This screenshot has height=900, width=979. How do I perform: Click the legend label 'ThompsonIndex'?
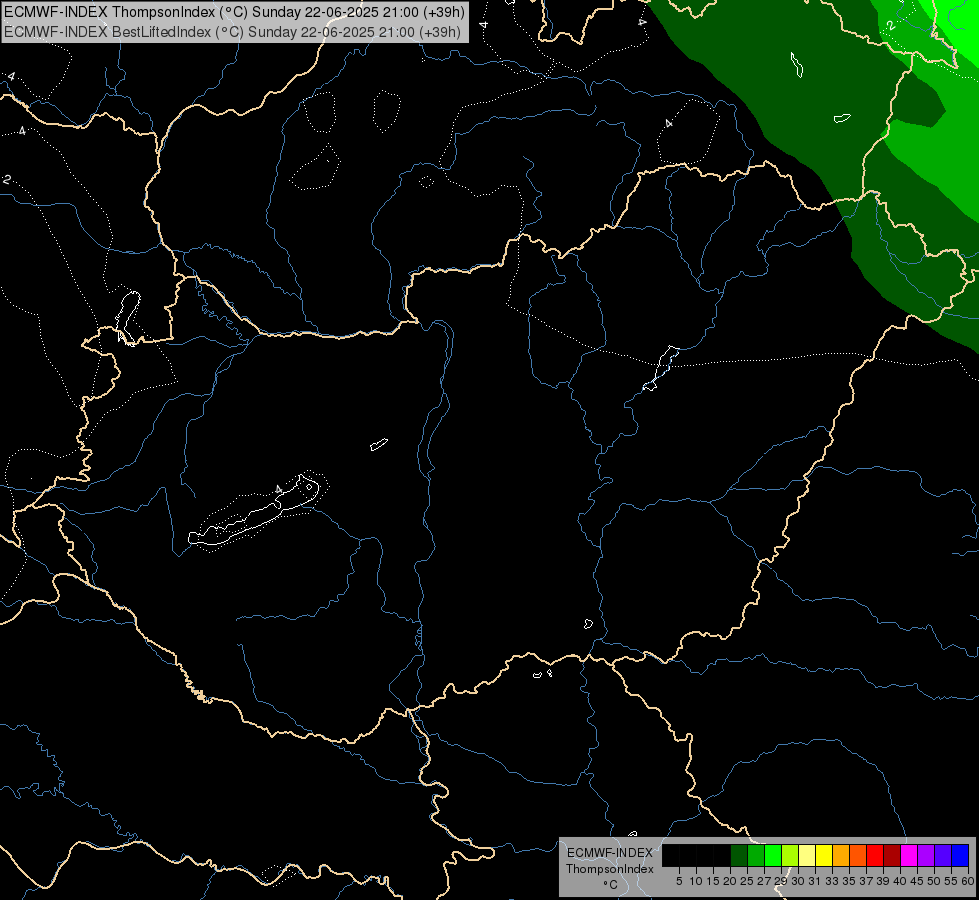click(x=609, y=869)
